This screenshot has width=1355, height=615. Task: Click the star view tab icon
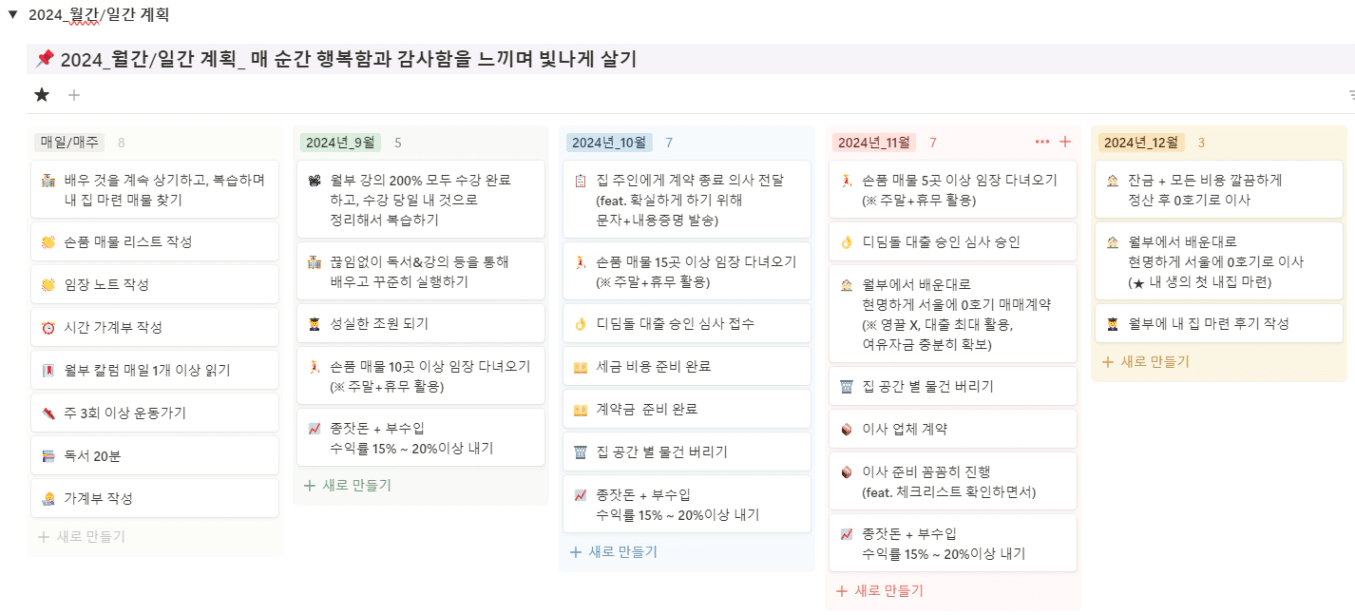point(41,95)
